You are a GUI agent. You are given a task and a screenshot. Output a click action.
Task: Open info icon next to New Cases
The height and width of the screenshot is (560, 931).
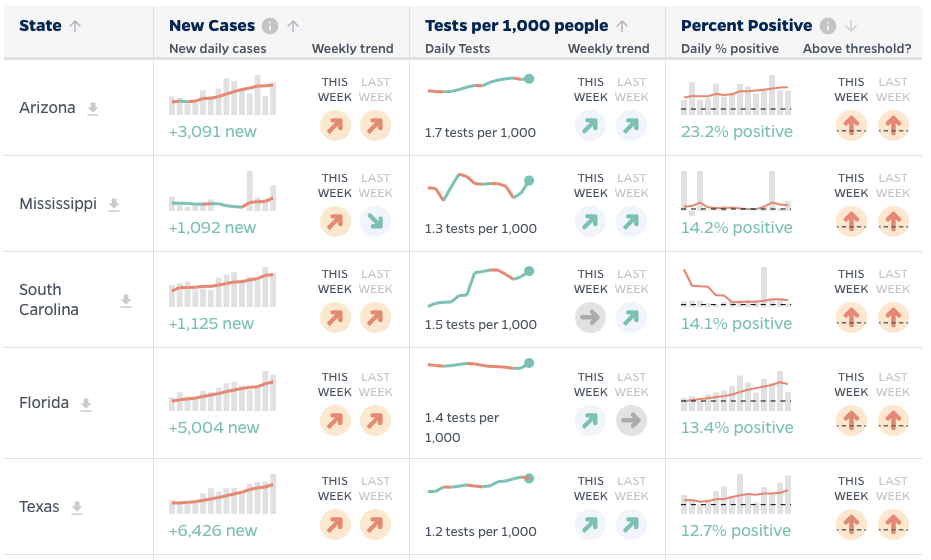point(270,27)
